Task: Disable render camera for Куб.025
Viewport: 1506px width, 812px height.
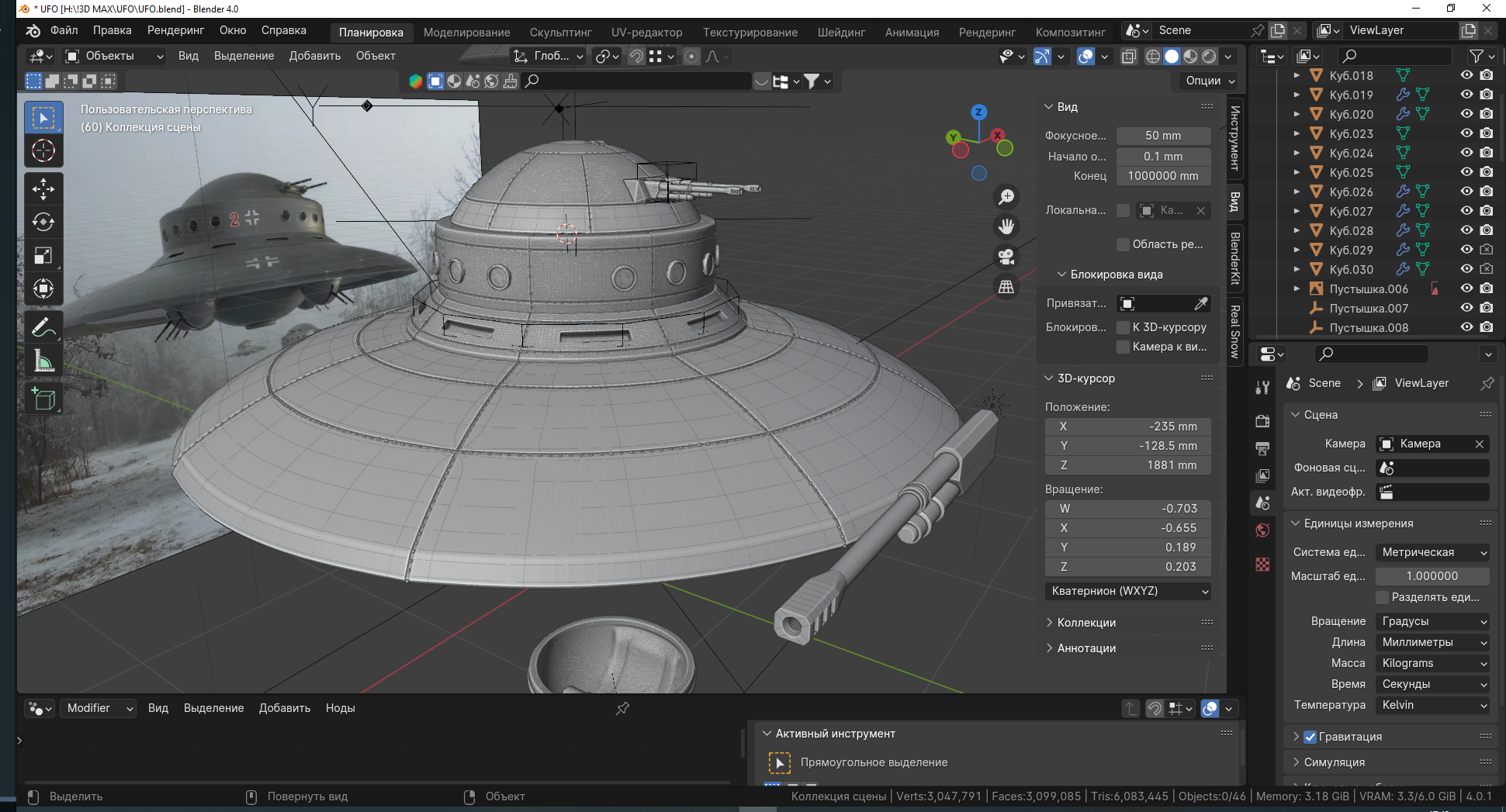Action: click(x=1486, y=172)
